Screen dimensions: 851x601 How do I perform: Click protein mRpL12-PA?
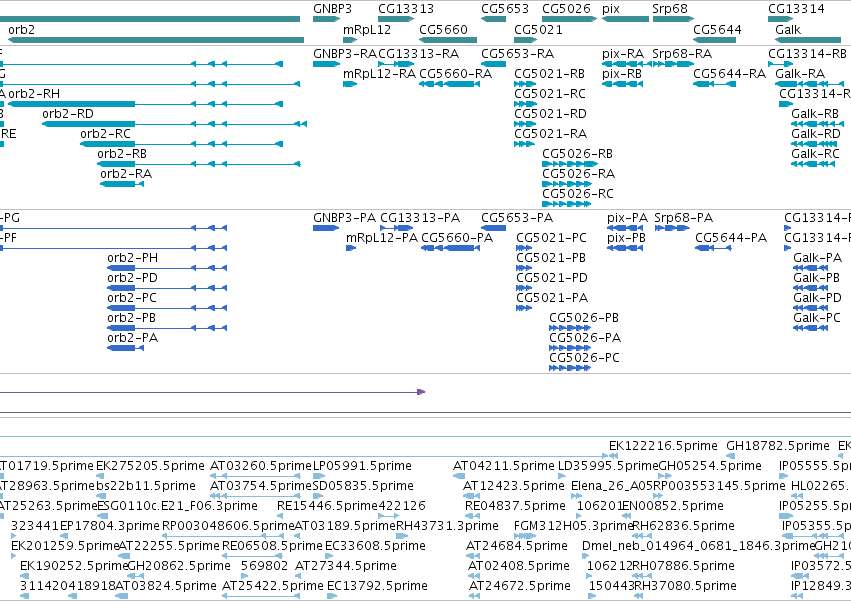pos(382,238)
